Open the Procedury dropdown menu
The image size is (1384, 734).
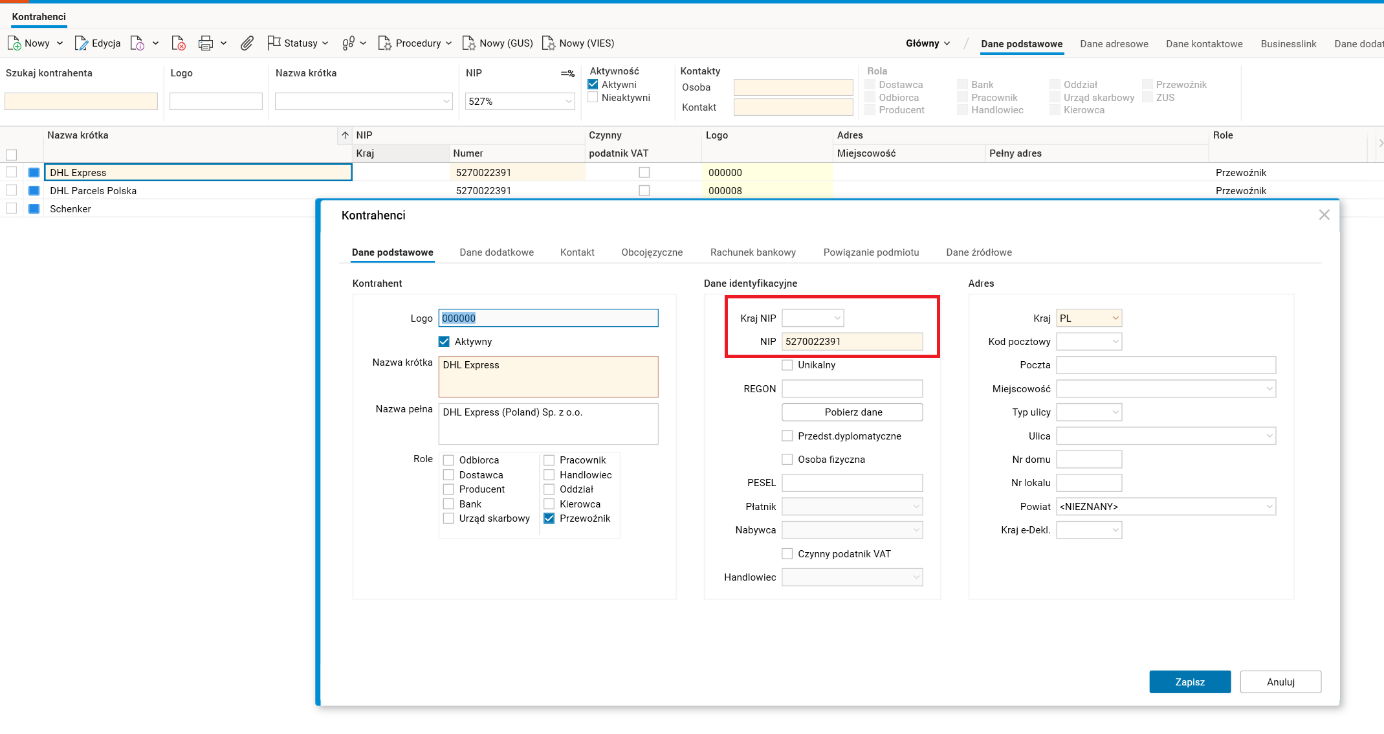[x=415, y=43]
